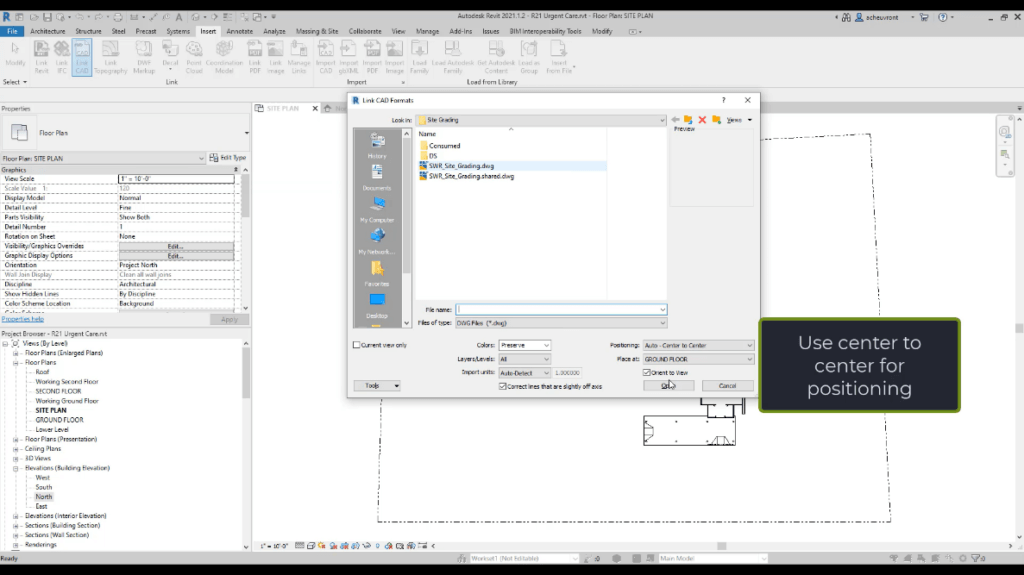Open the Colors dropdown set to Preserve
This screenshot has width=1024, height=575.
[x=524, y=345]
